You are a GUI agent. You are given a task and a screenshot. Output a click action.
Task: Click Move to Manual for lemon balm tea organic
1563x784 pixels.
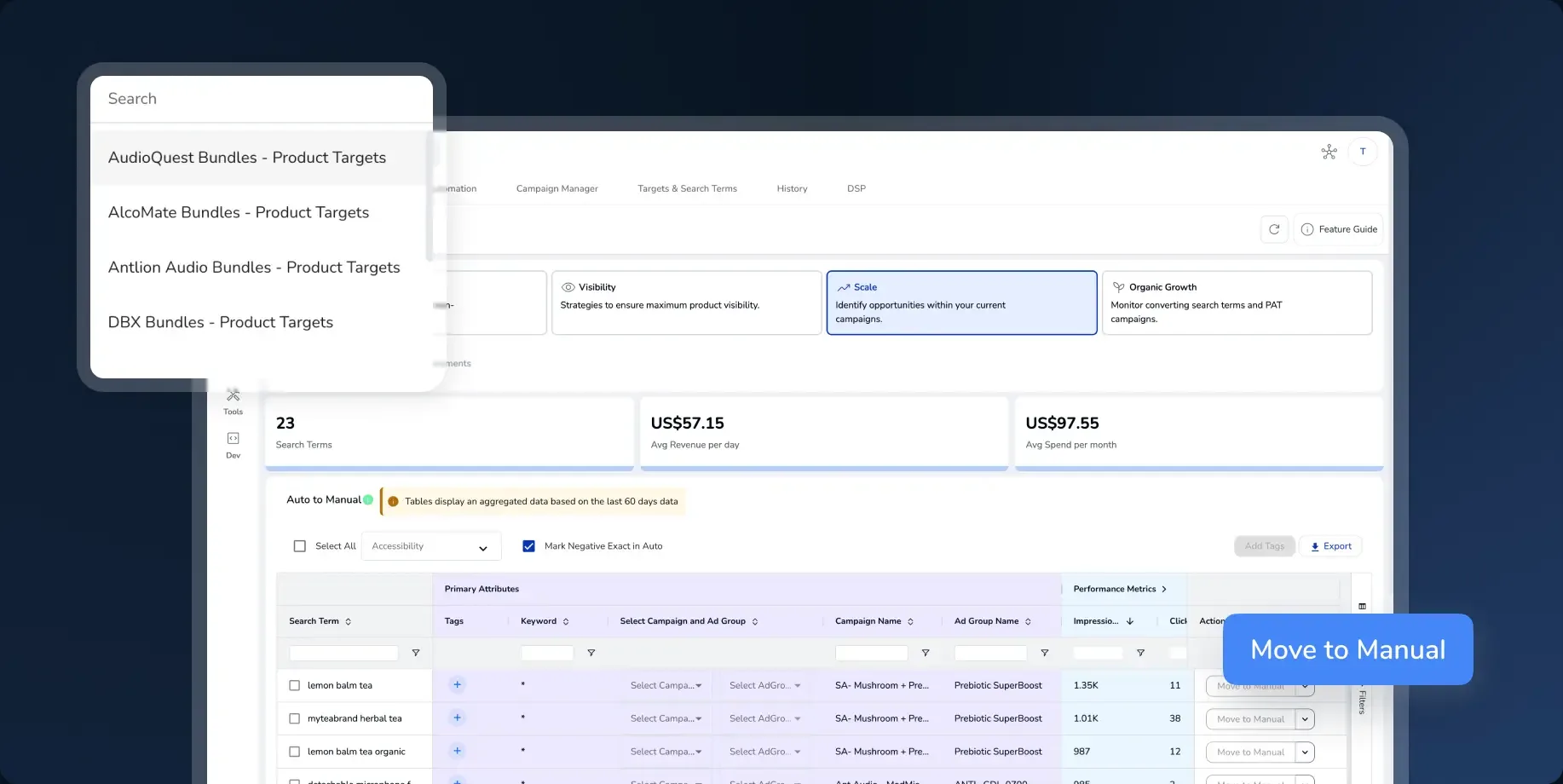click(x=1250, y=752)
